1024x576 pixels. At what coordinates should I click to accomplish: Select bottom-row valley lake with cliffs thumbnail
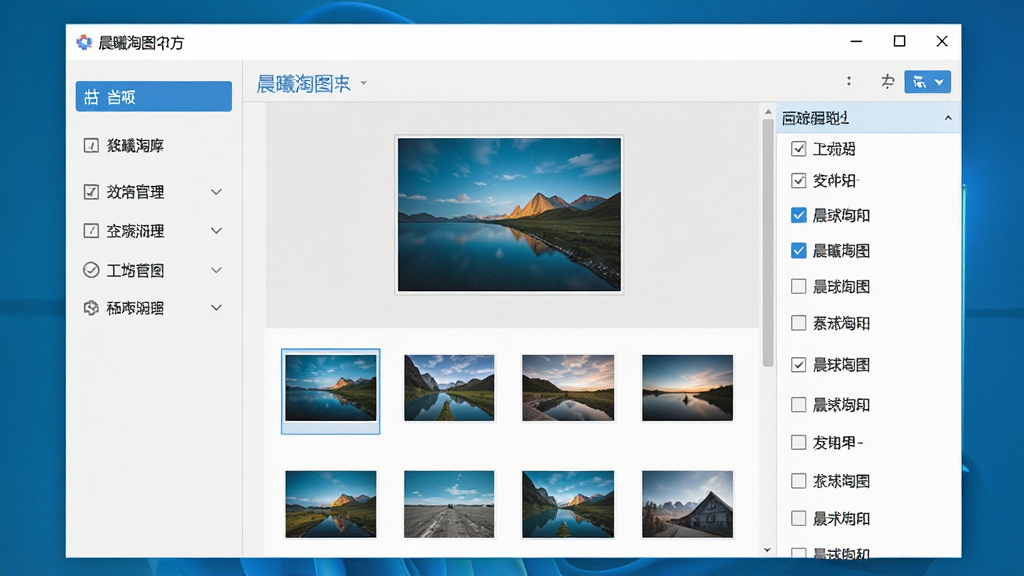pos(568,504)
